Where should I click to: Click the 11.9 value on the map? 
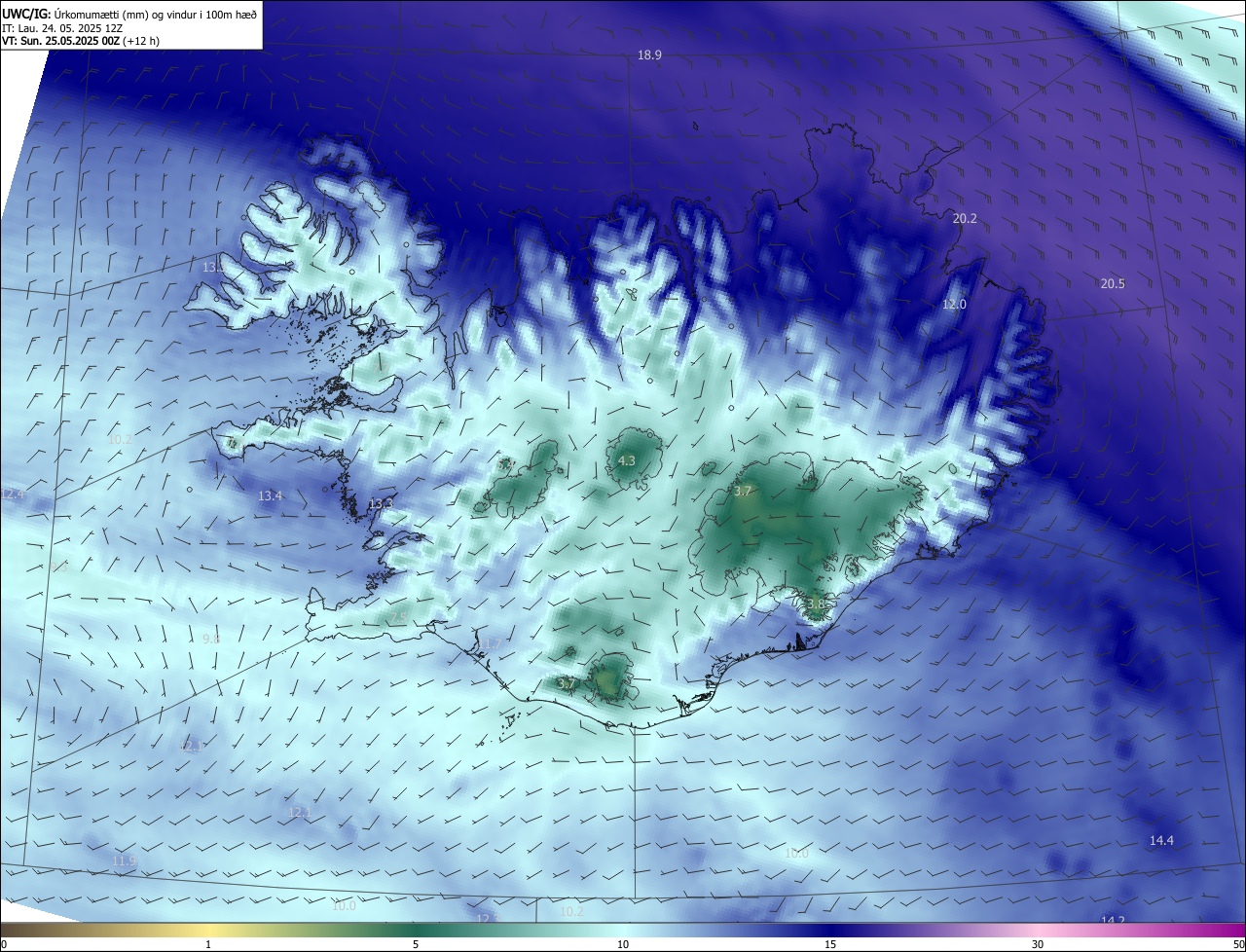tap(124, 861)
